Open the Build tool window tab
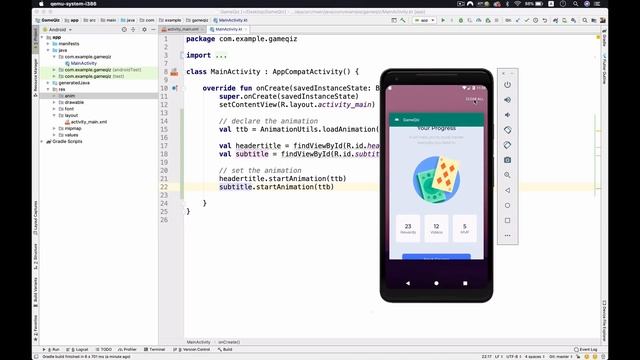This screenshot has width=640, height=360. pos(224,349)
